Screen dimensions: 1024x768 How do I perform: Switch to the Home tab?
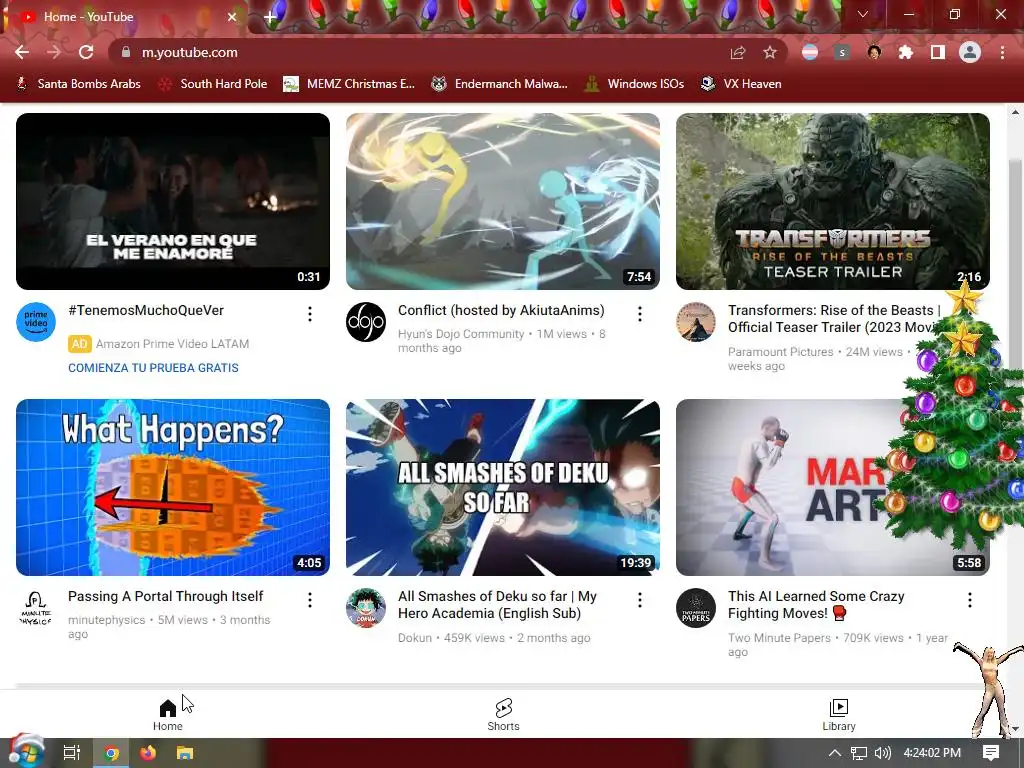click(x=168, y=714)
